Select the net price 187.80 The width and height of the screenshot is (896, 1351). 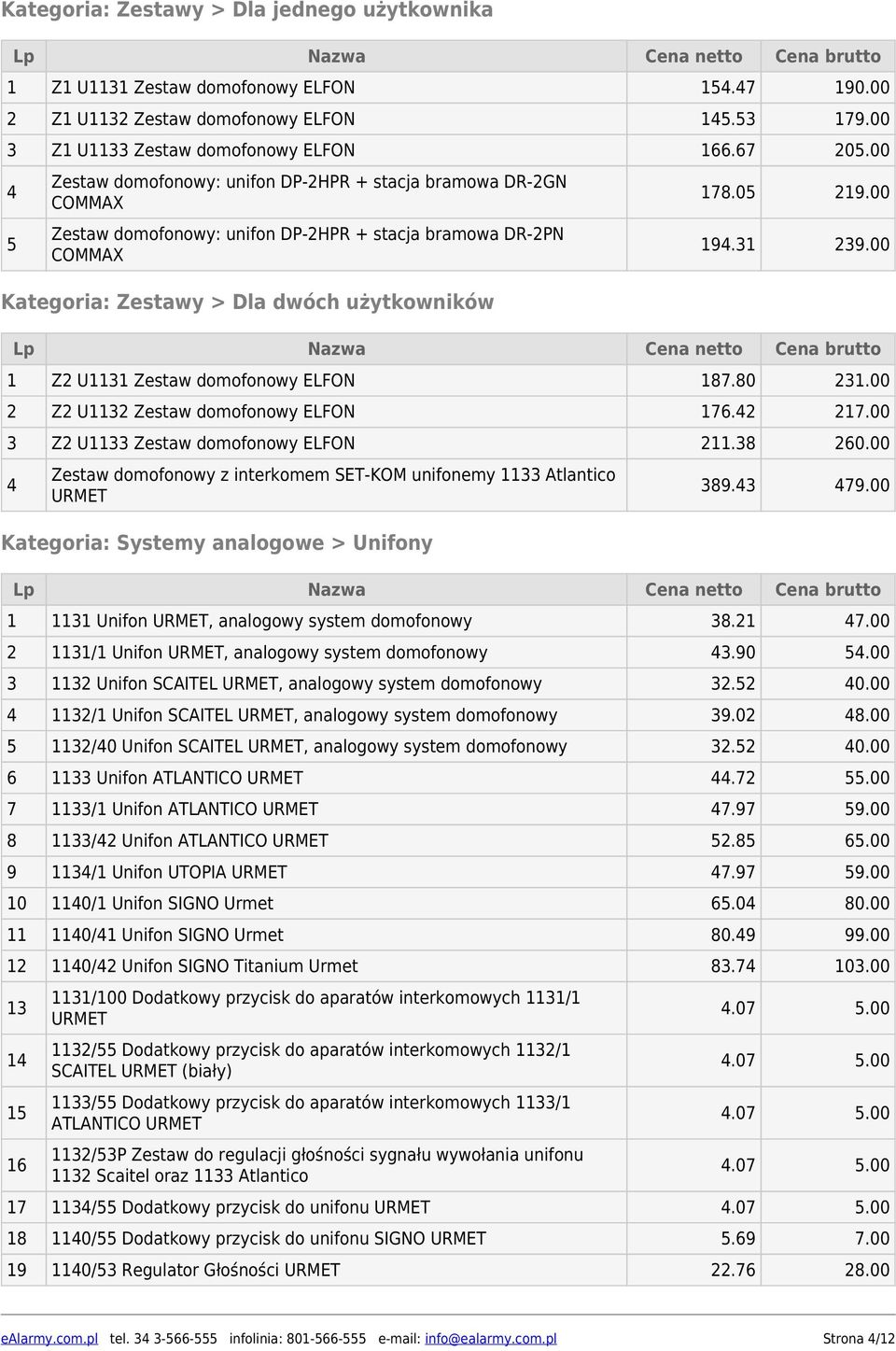pos(728,381)
